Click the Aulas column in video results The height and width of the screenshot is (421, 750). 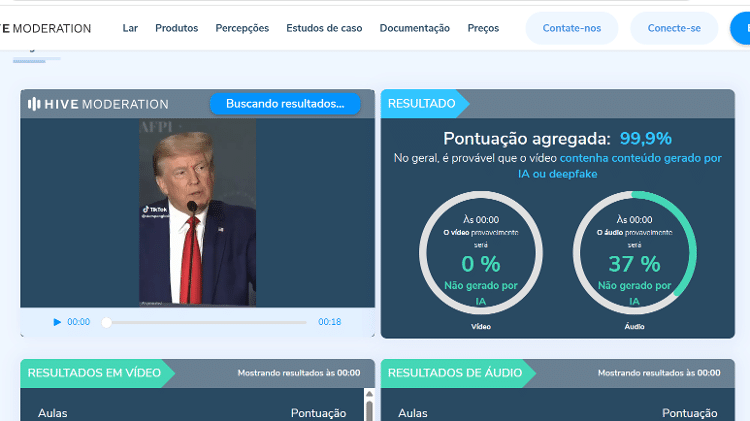[x=53, y=413]
